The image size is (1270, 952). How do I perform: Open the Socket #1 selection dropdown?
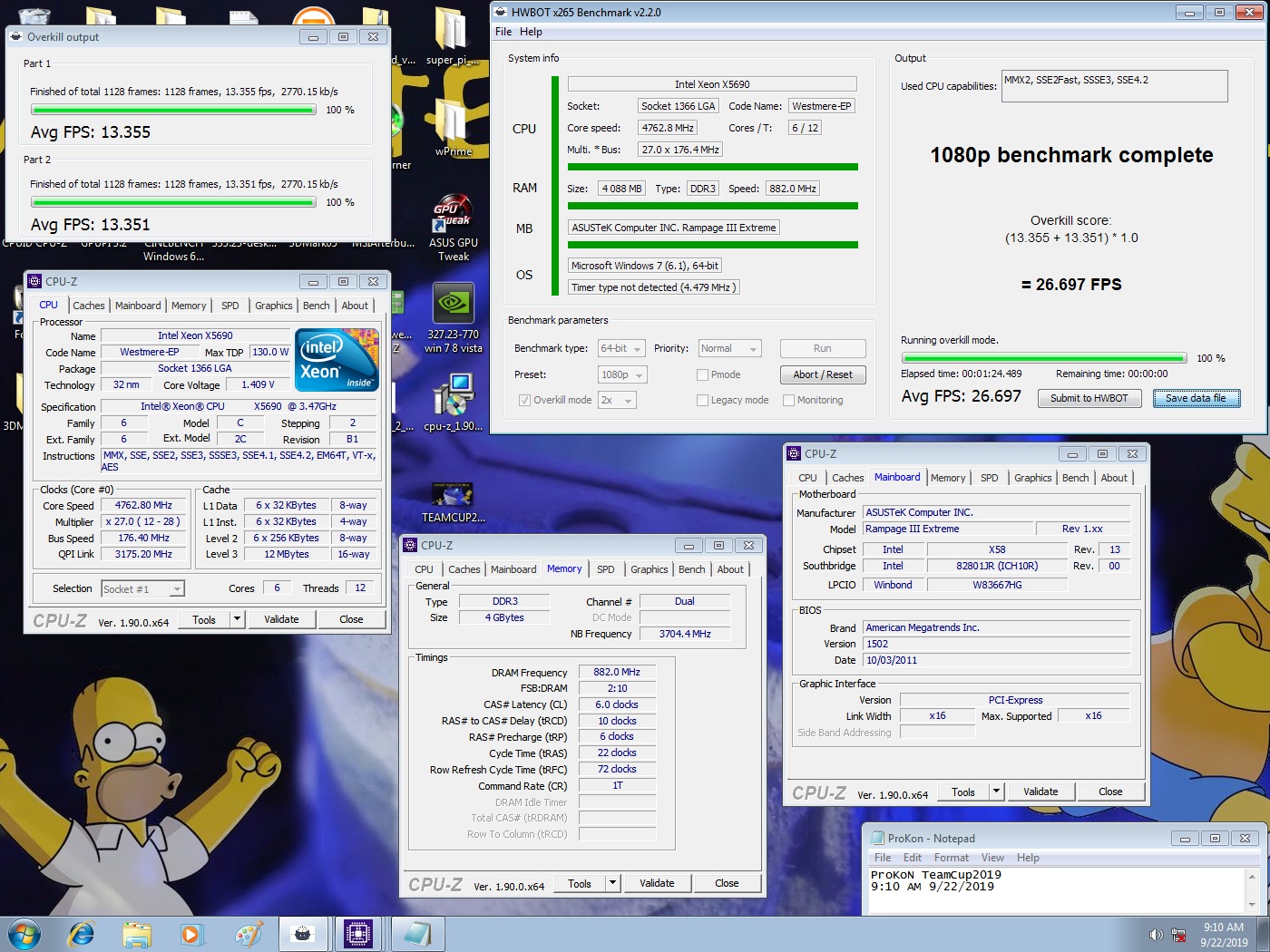[x=143, y=589]
